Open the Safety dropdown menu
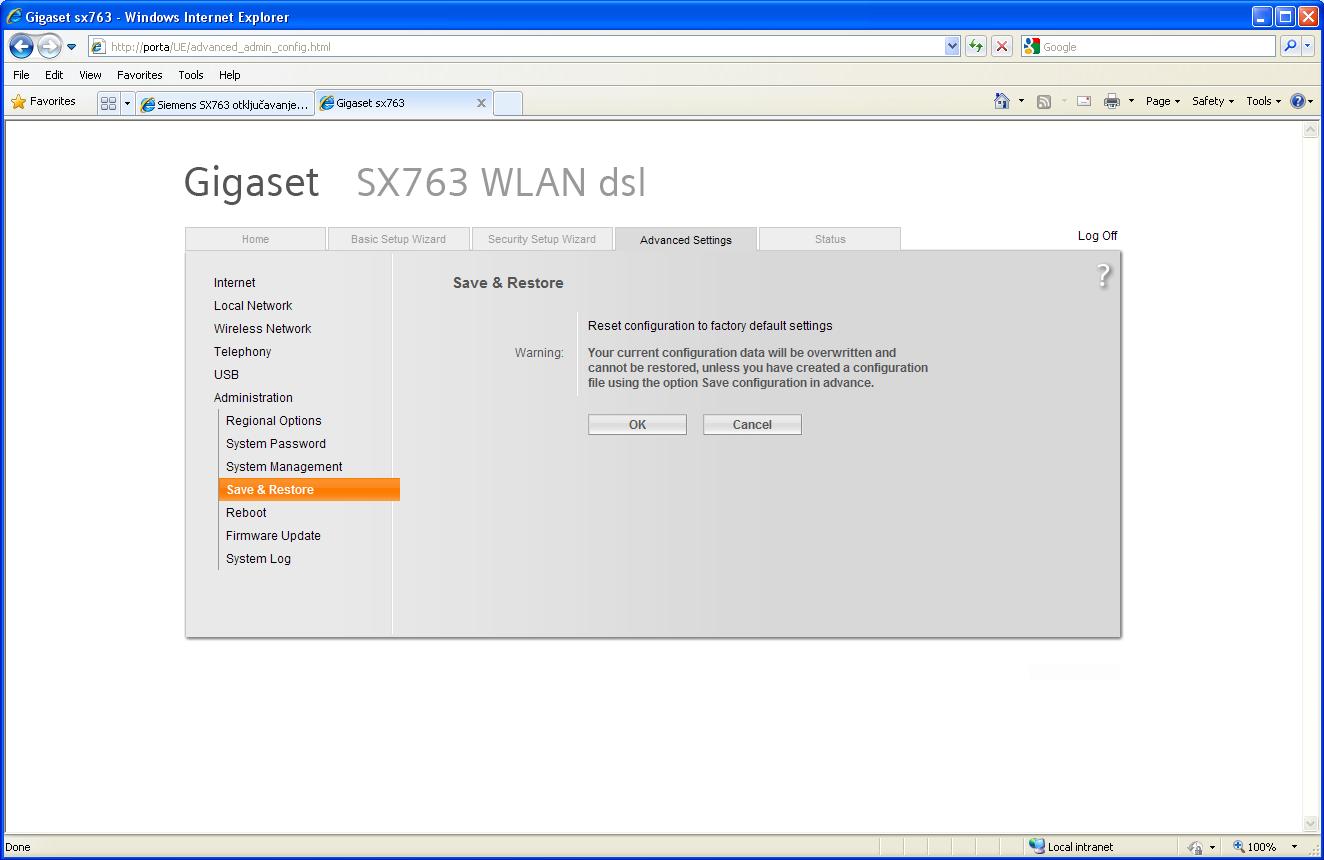 tap(1213, 101)
